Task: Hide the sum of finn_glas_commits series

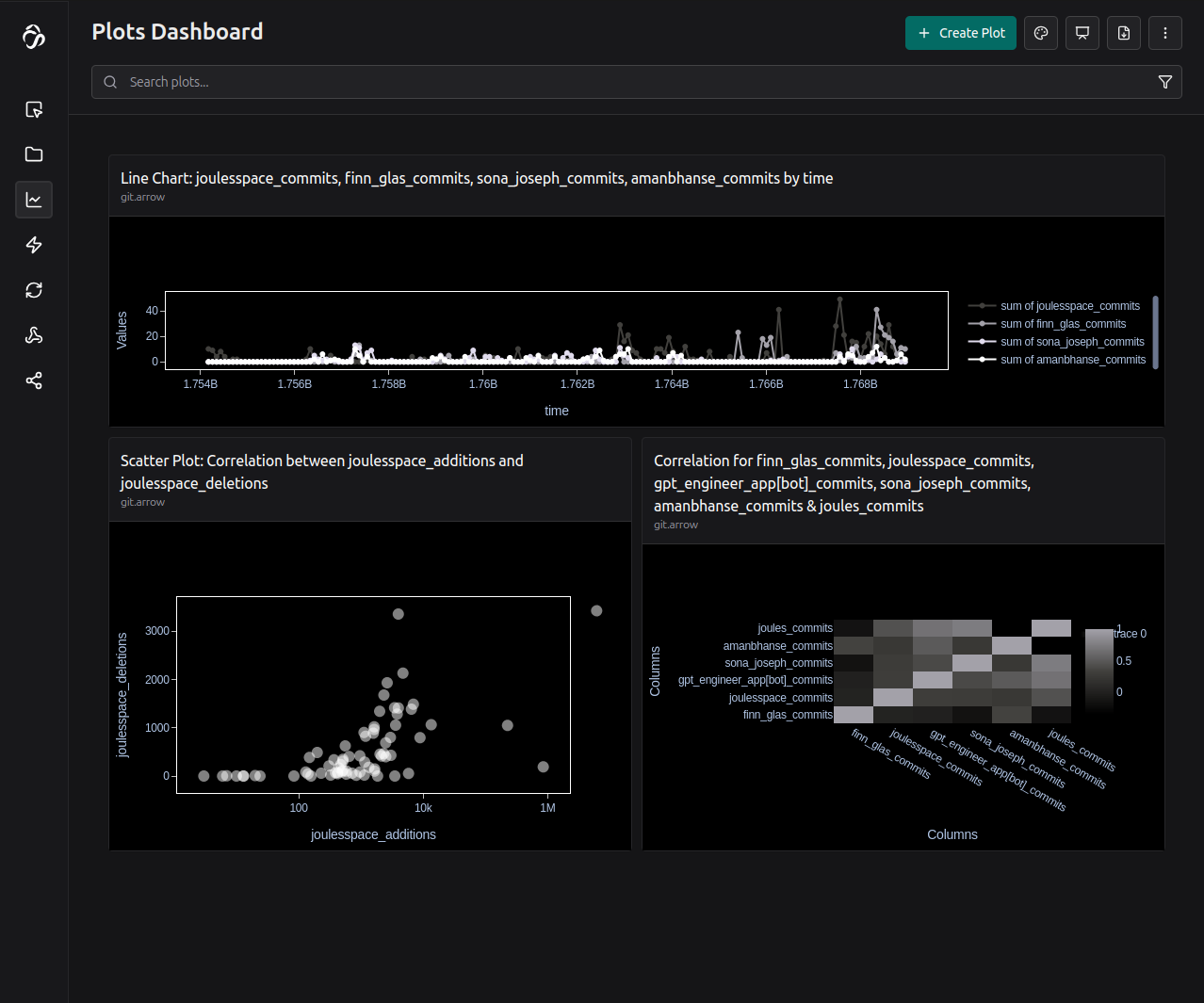Action: (x=1063, y=324)
